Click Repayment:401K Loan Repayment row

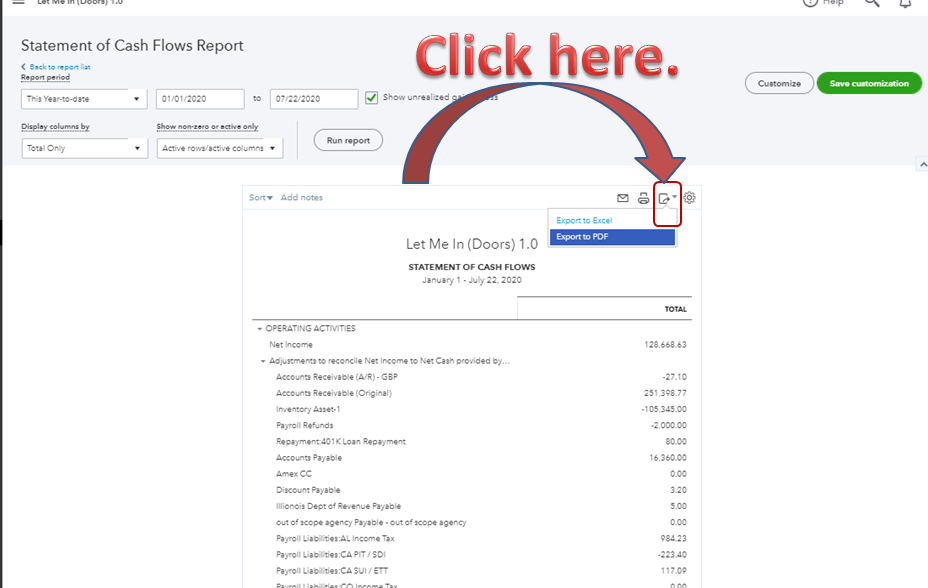[472, 441]
